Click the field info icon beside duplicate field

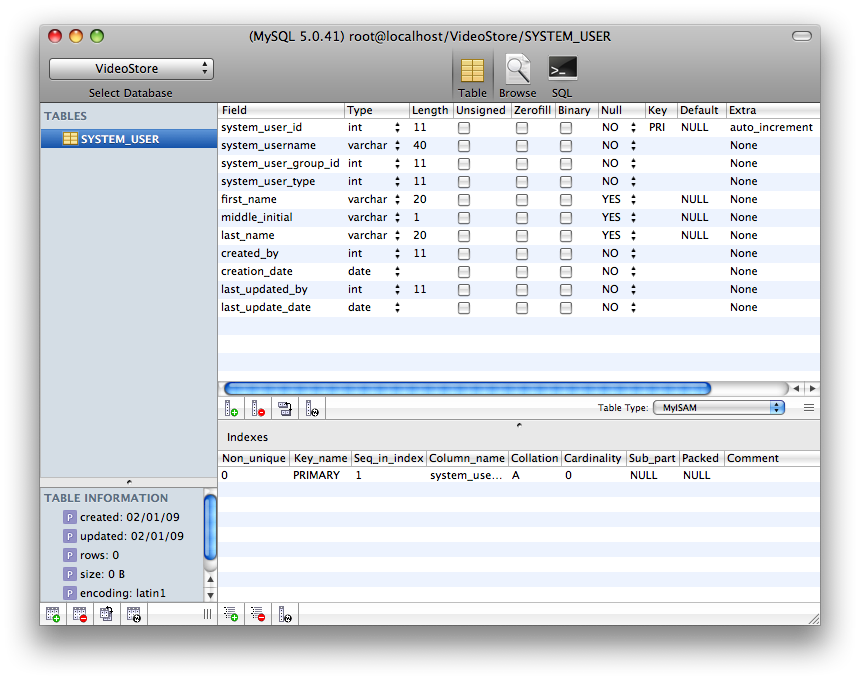(312, 409)
